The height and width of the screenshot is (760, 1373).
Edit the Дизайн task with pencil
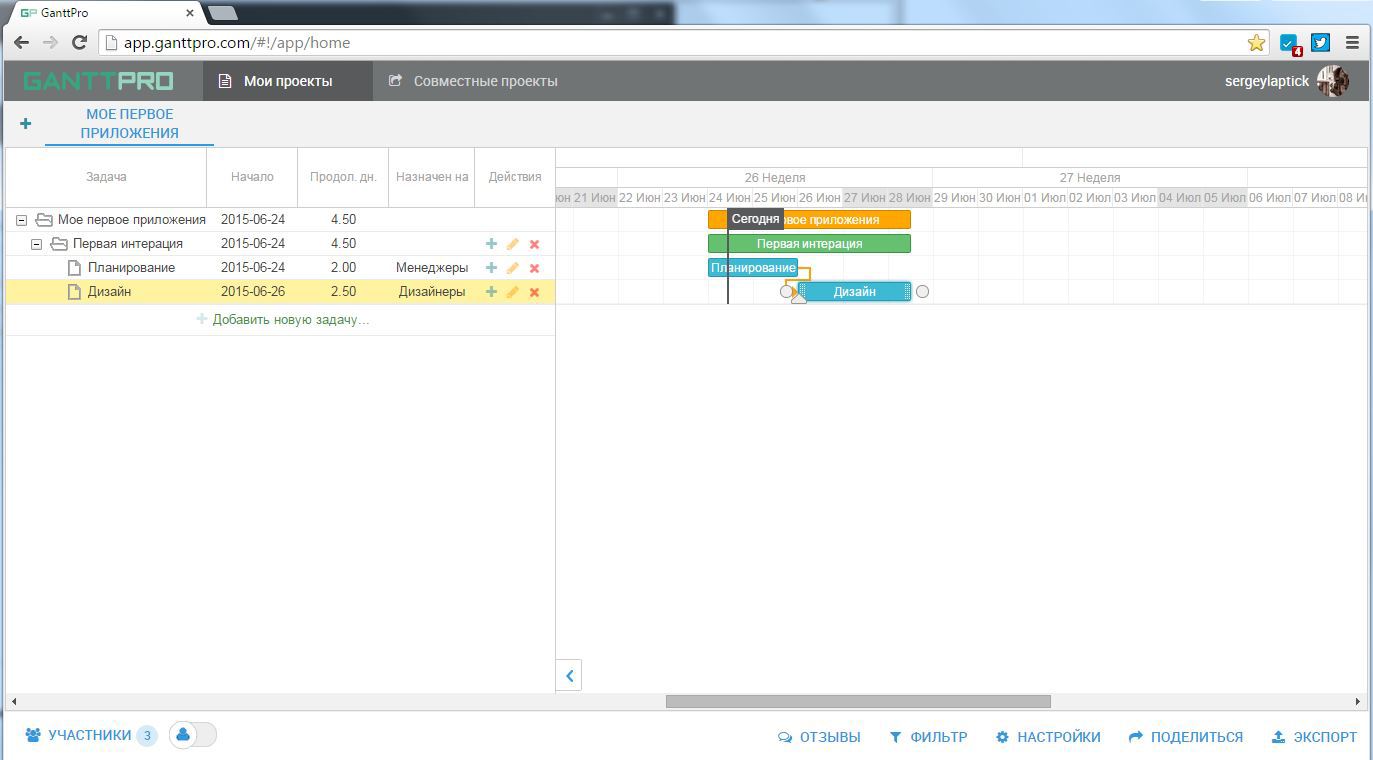pyautogui.click(x=512, y=291)
